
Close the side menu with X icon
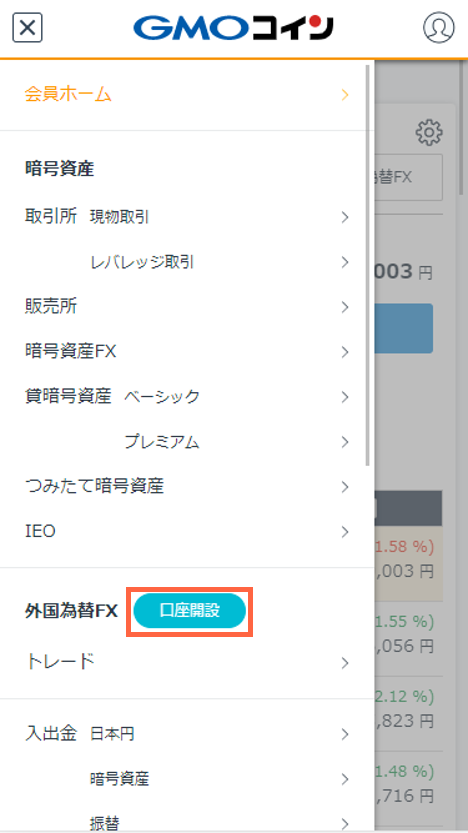[x=27, y=28]
